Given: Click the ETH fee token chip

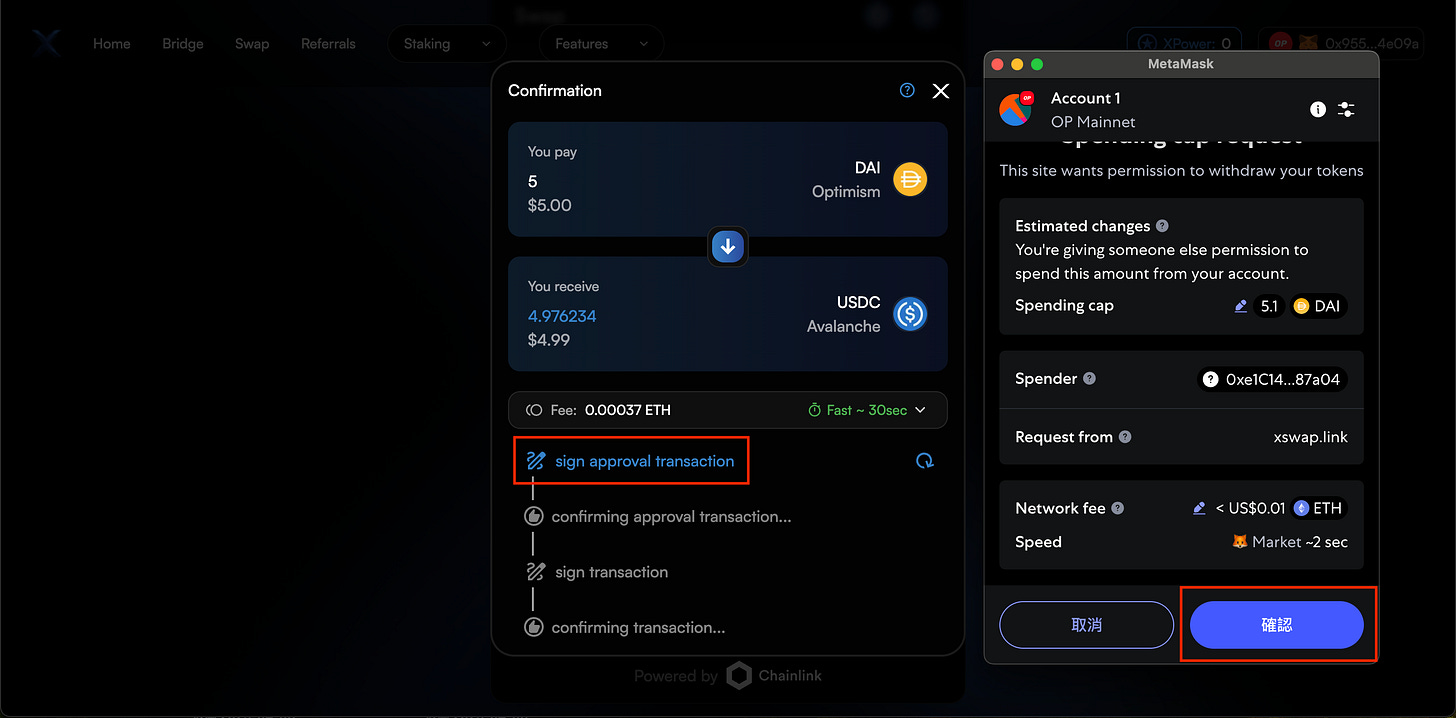Looking at the screenshot, I should click(x=1318, y=508).
